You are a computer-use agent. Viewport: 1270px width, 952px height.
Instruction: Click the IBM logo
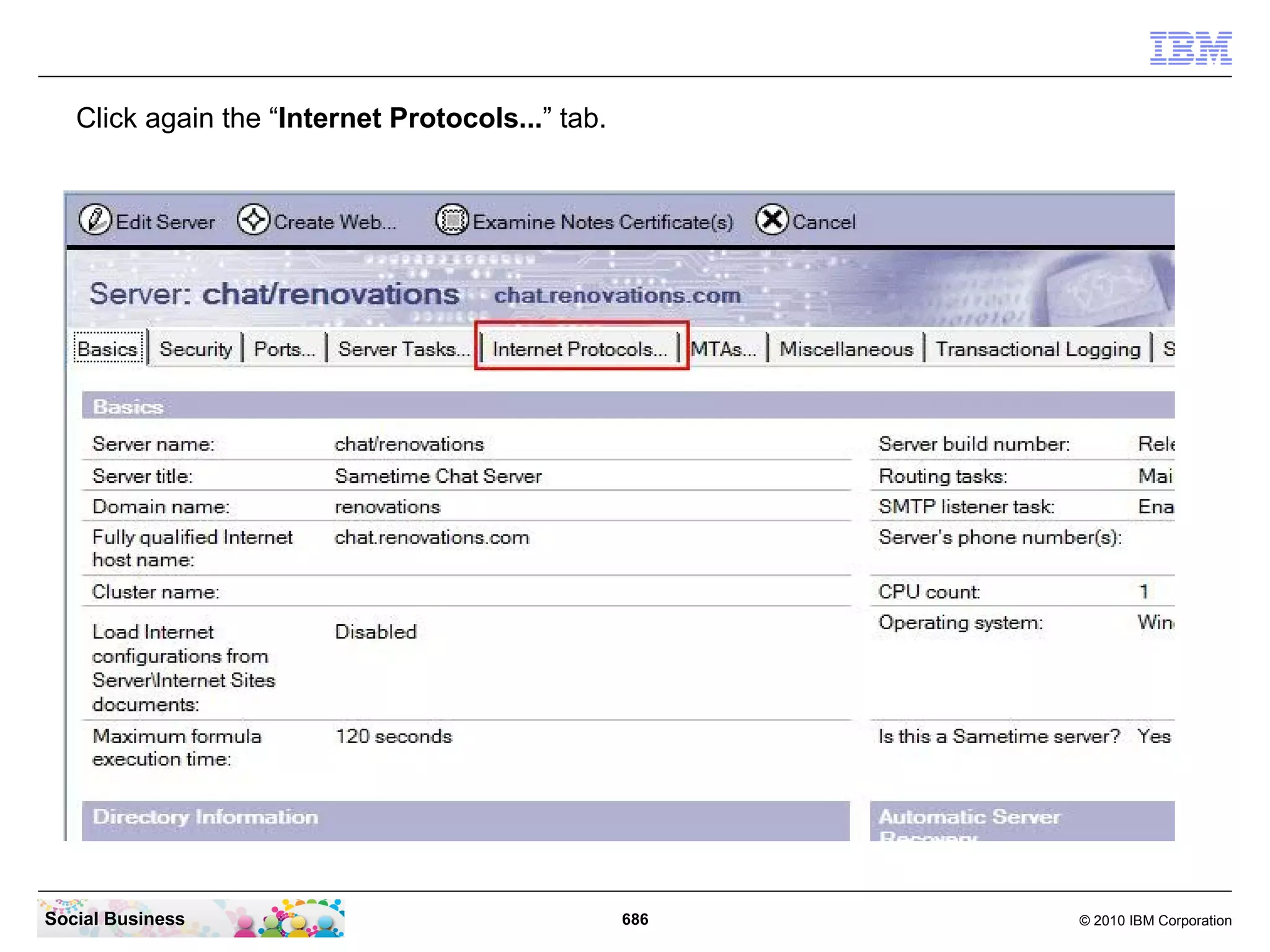(1191, 48)
